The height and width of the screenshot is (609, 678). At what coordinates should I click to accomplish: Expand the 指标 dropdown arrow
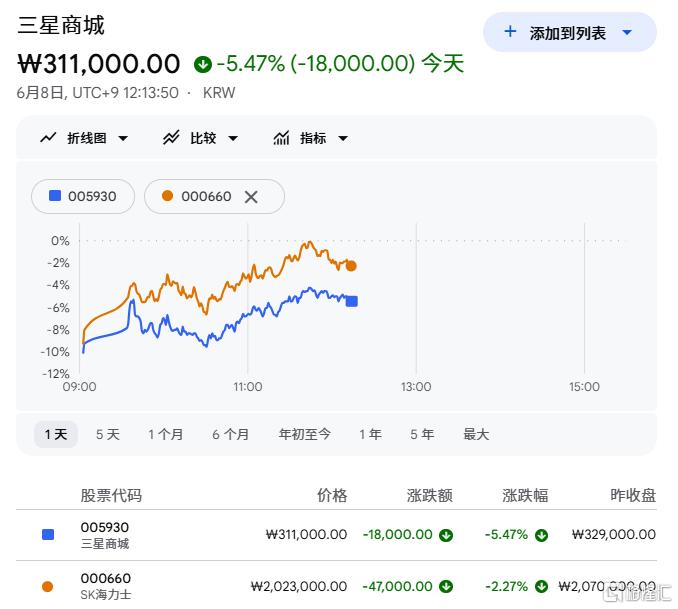[x=343, y=138]
